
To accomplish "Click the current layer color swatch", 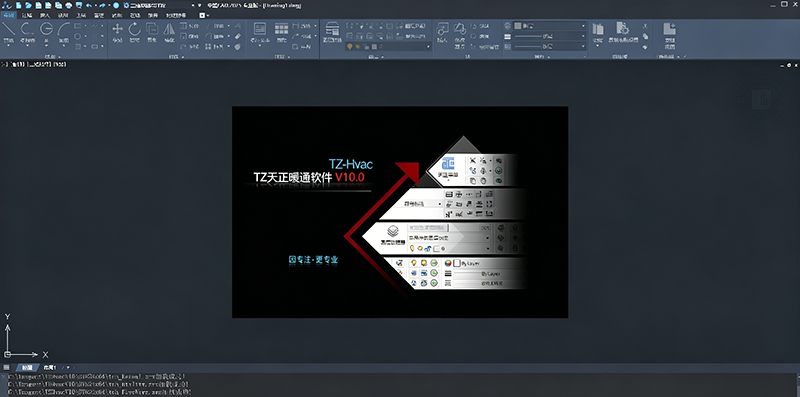I will pos(373,46).
